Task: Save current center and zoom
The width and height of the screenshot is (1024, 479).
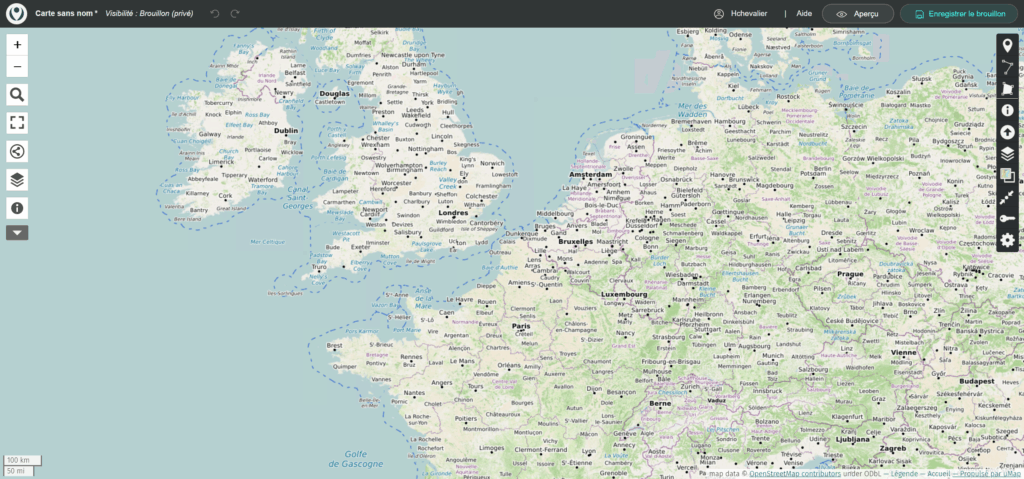Action: click(1008, 197)
